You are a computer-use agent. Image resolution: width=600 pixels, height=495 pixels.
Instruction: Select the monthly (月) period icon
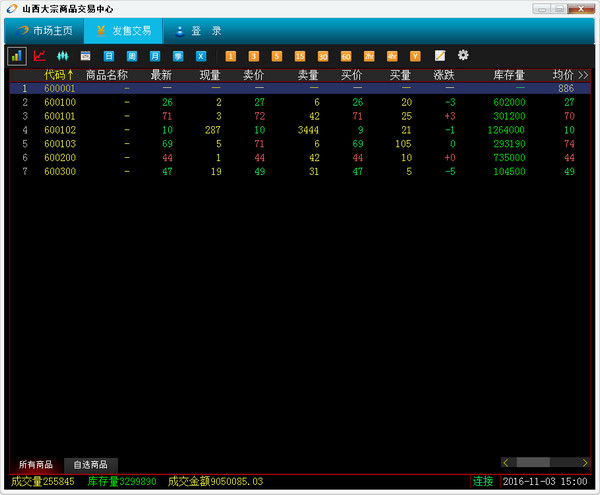[155, 56]
